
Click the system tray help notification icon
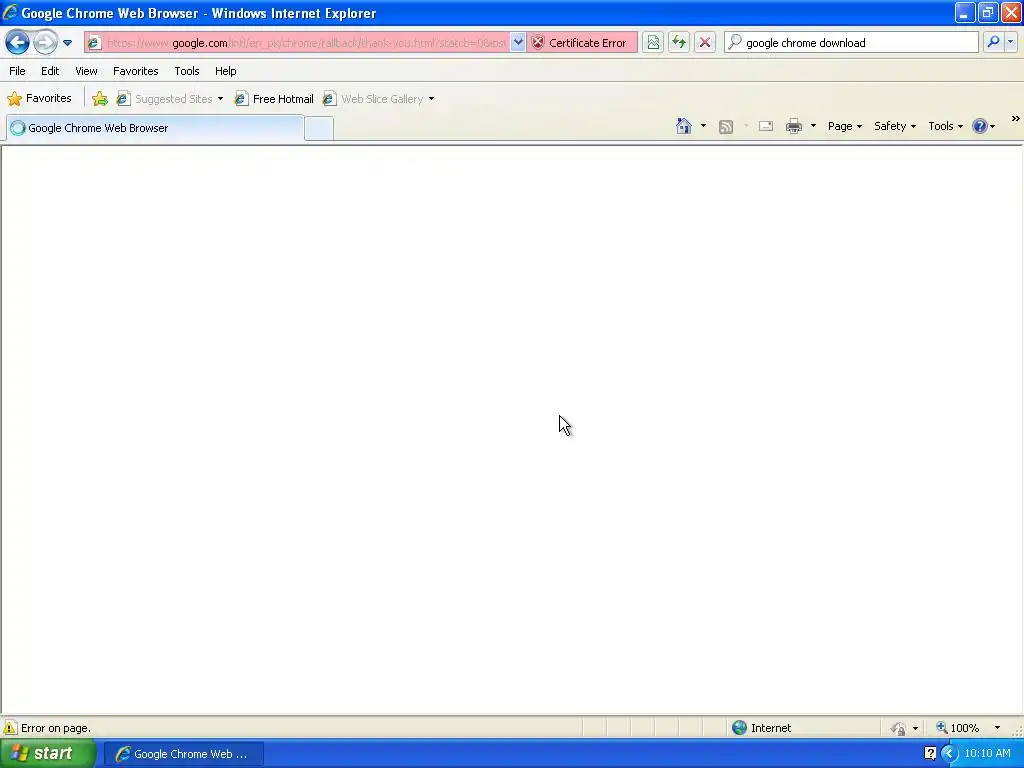point(931,754)
